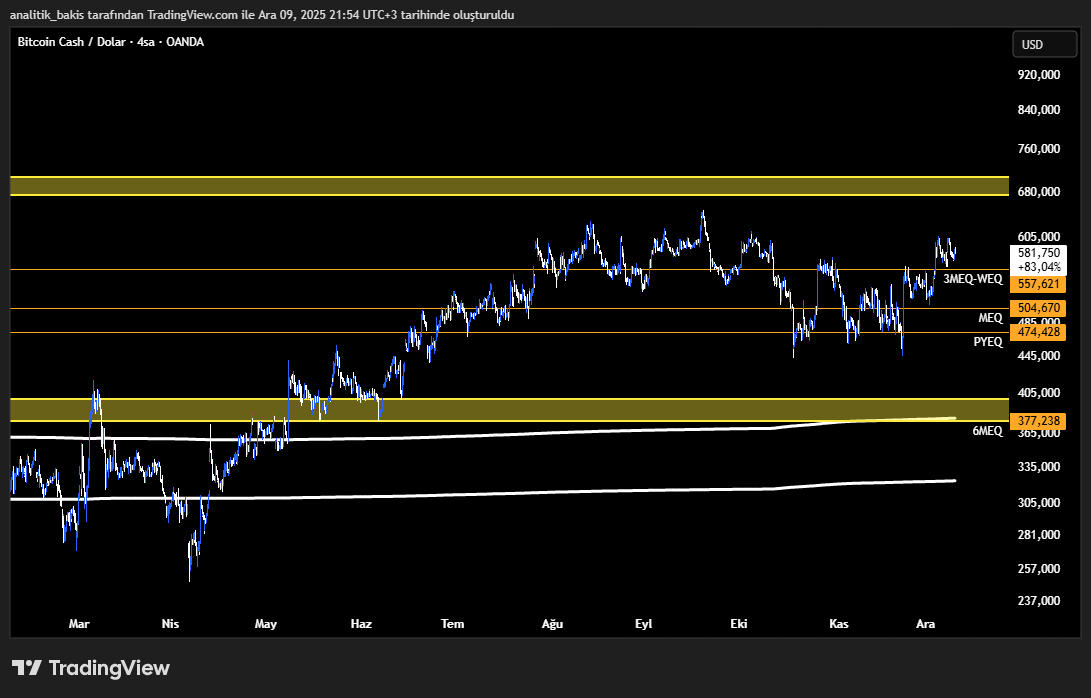The height and width of the screenshot is (698, 1091).
Task: Select the orange 474,428 price tag
Action: click(x=1038, y=332)
